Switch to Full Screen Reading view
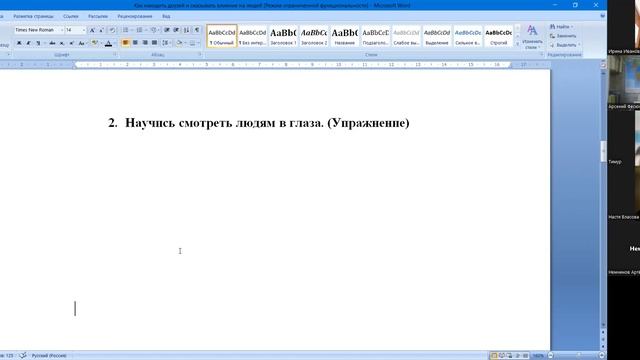Viewport: 640px width, 360px height. [502, 356]
